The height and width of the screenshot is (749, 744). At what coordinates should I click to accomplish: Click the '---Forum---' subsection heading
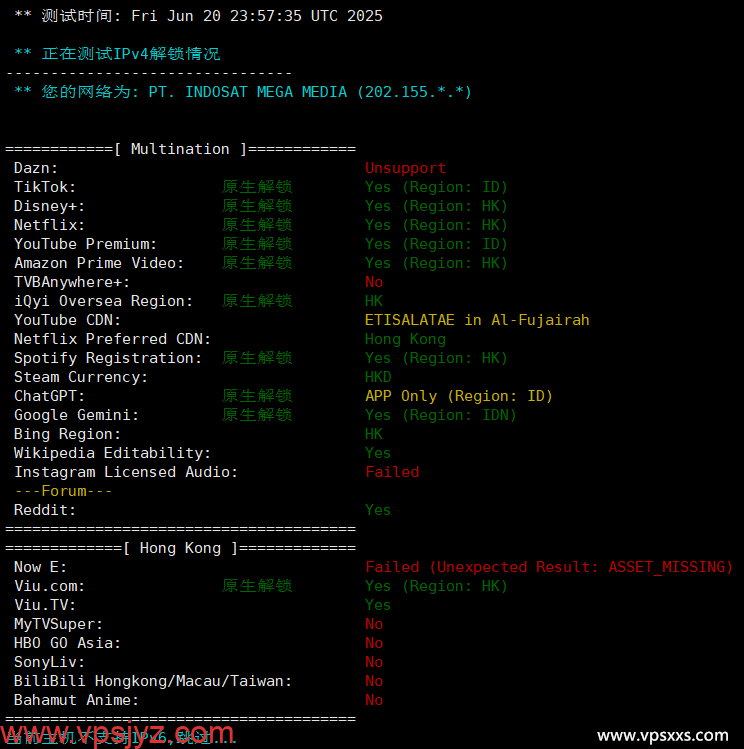click(x=63, y=491)
